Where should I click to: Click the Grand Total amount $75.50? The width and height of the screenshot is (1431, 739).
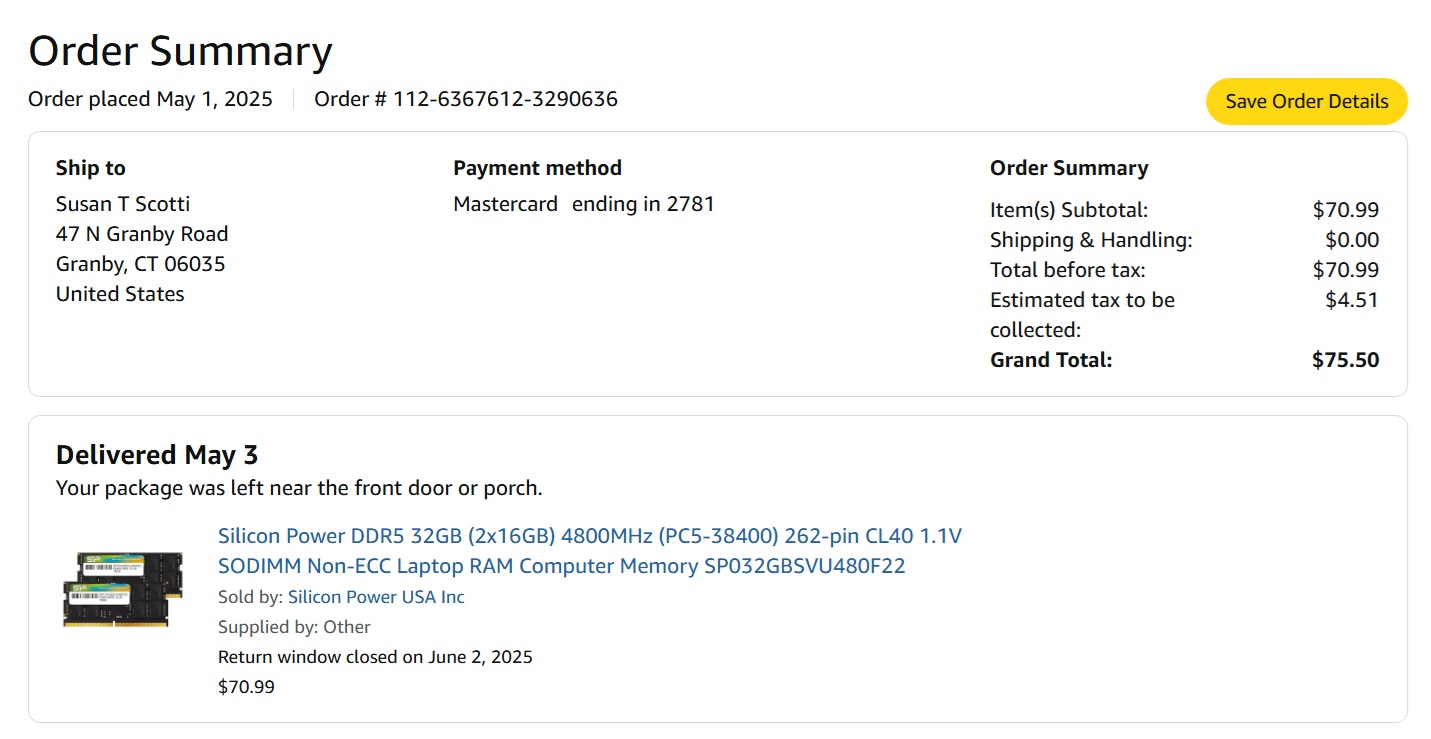coord(1345,360)
